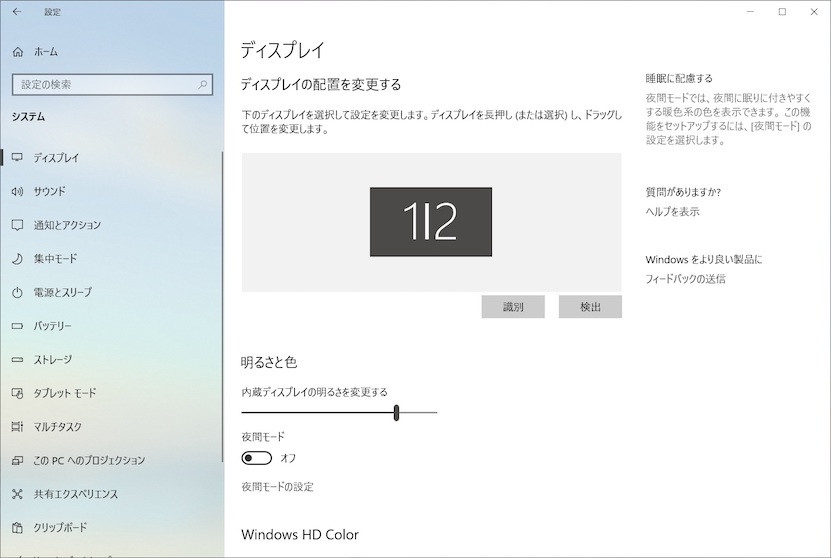The image size is (831, 558).
Task: Click 睡眠に配慮する heading text
Action: pyautogui.click(x=679, y=78)
